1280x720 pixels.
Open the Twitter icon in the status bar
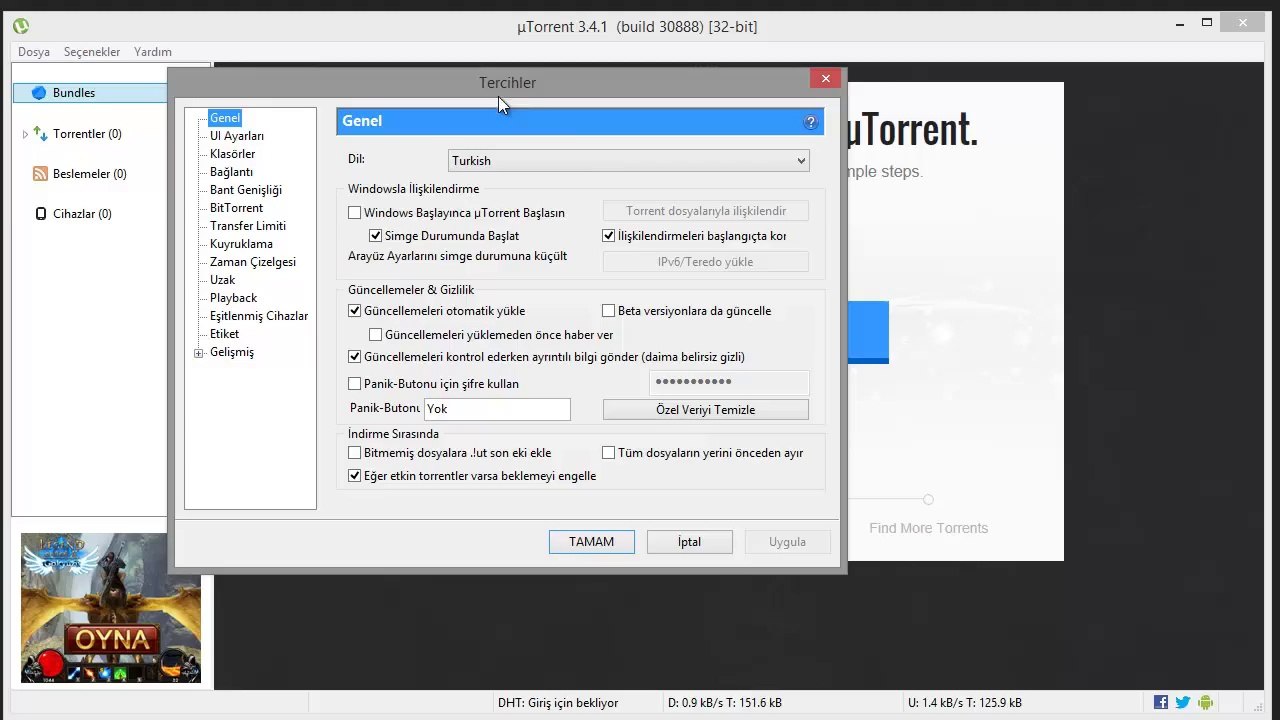(x=1183, y=703)
